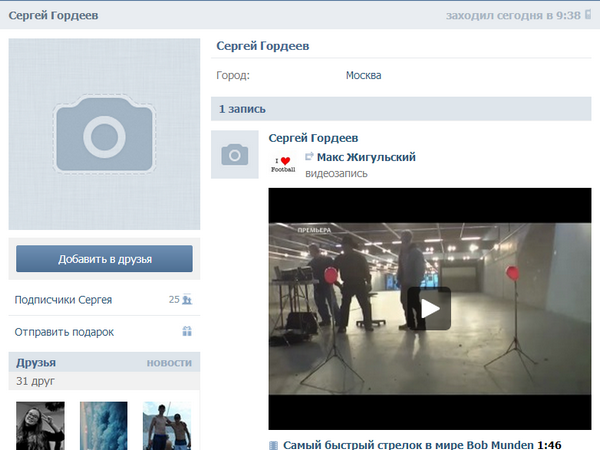Open the video title link Самый быстрый стрелок
600x450 pixels.
pyautogui.click(x=408, y=444)
